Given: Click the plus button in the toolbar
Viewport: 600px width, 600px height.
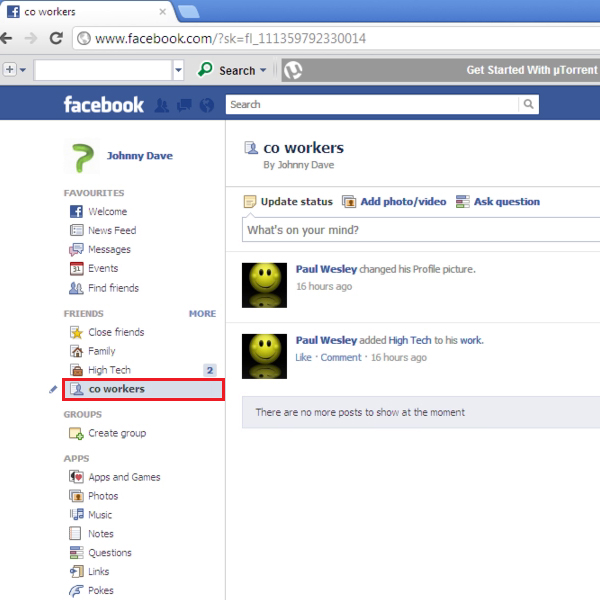Looking at the screenshot, I should 10,70.
